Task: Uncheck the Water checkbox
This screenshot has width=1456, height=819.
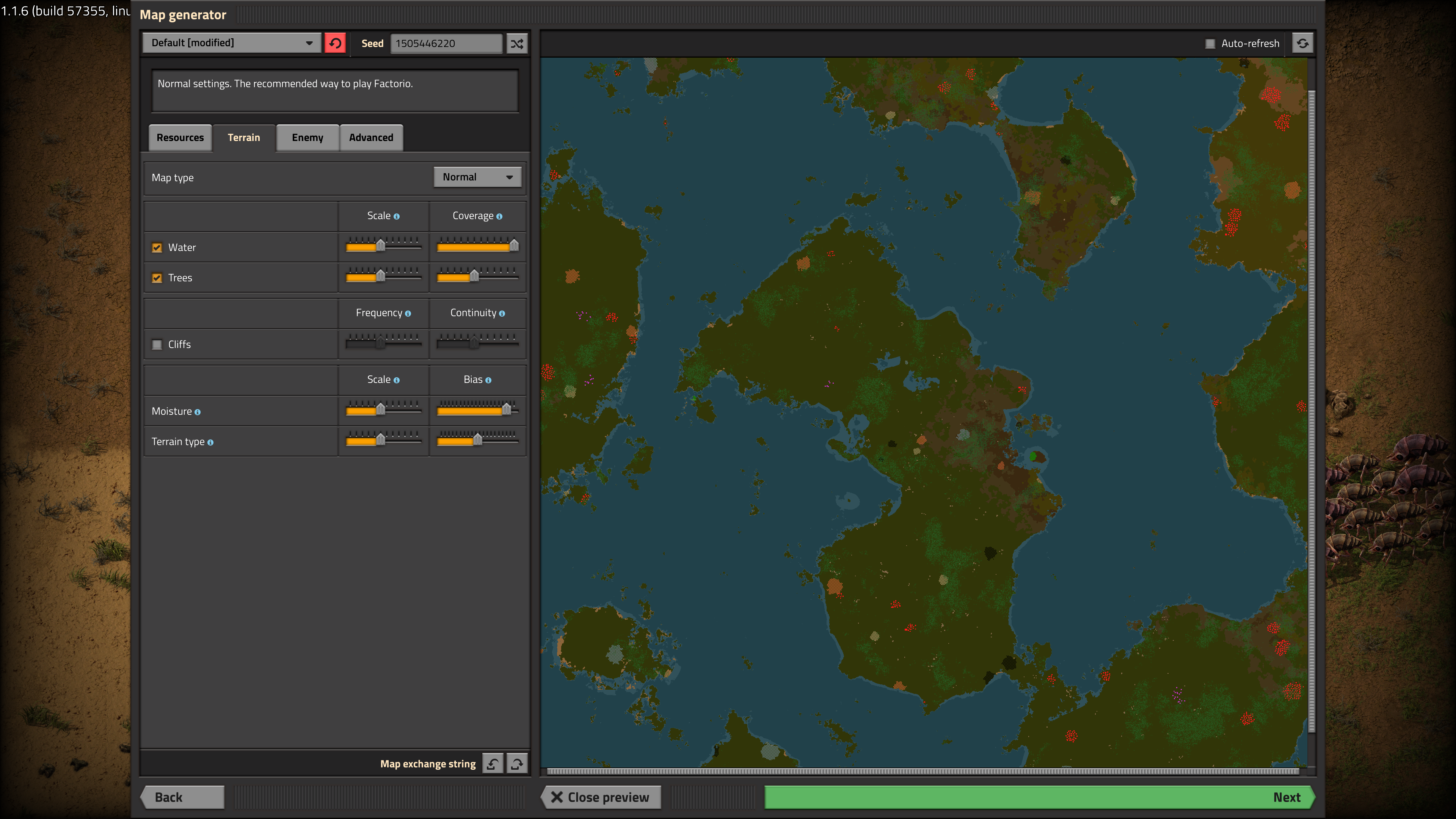Action: pyautogui.click(x=157, y=248)
